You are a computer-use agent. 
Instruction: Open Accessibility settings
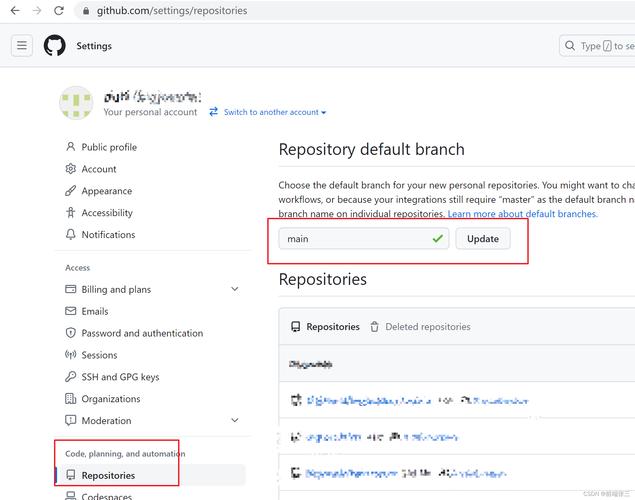pos(107,213)
